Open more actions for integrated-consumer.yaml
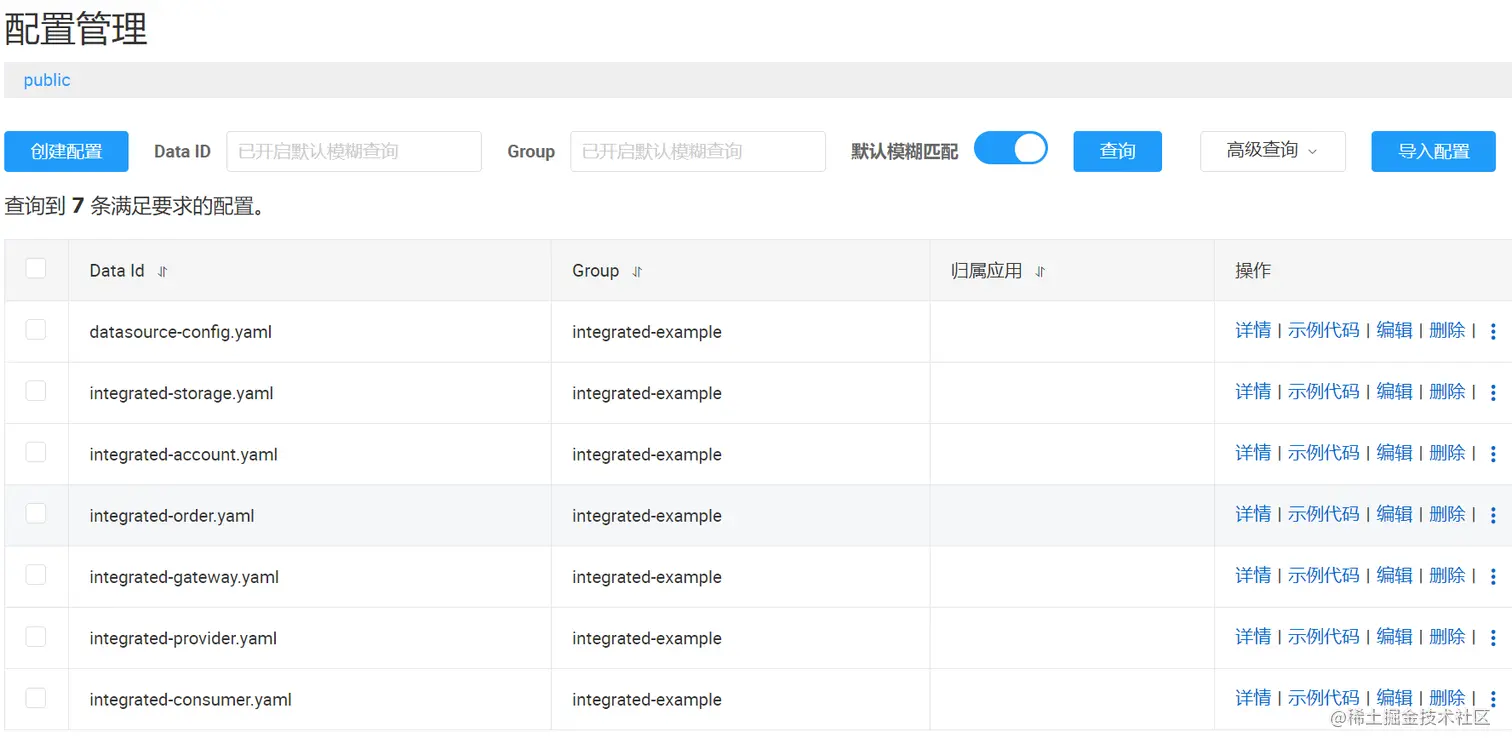 [1493, 699]
